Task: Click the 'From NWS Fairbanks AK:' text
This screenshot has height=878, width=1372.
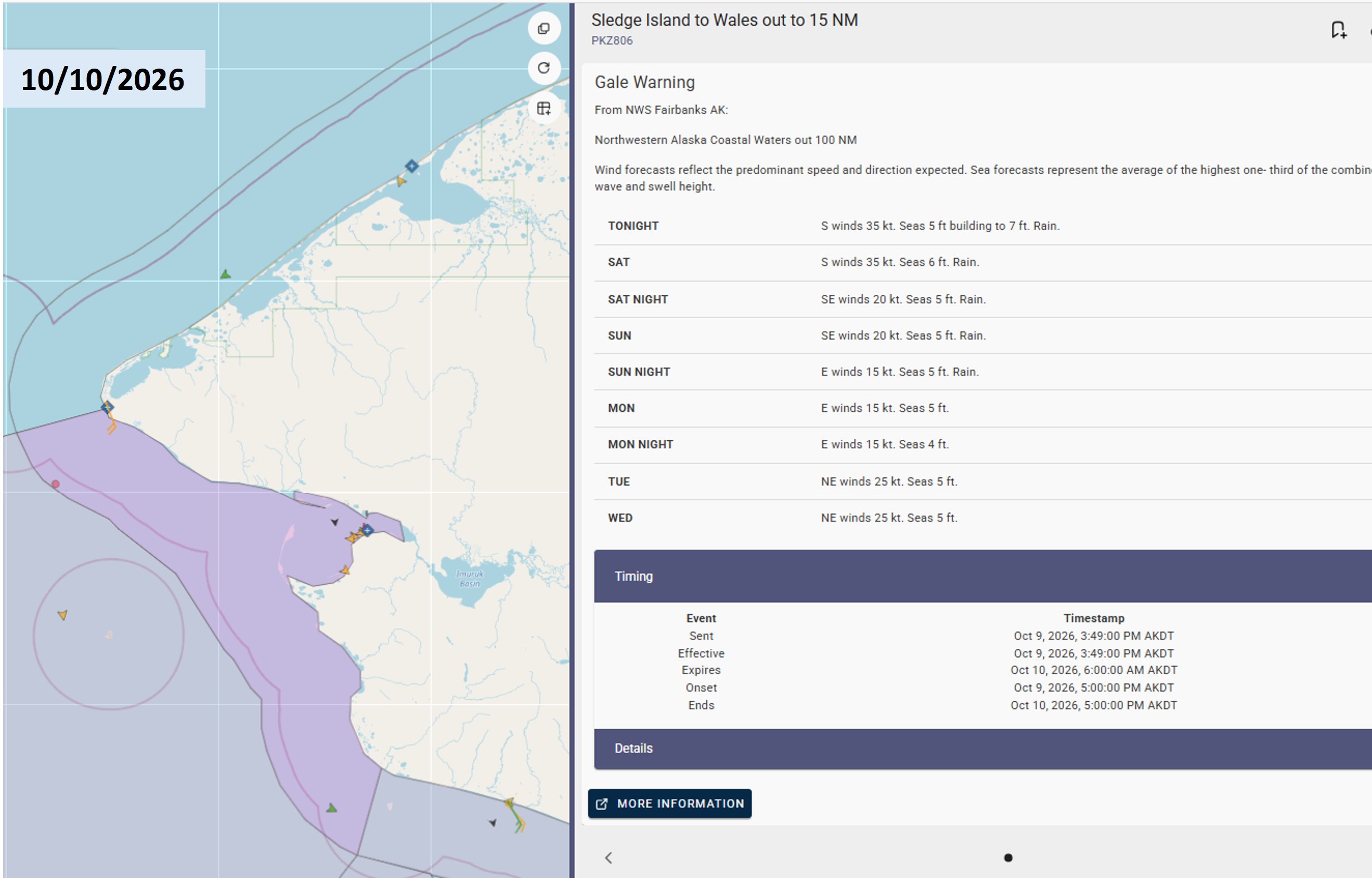Action: click(x=661, y=110)
